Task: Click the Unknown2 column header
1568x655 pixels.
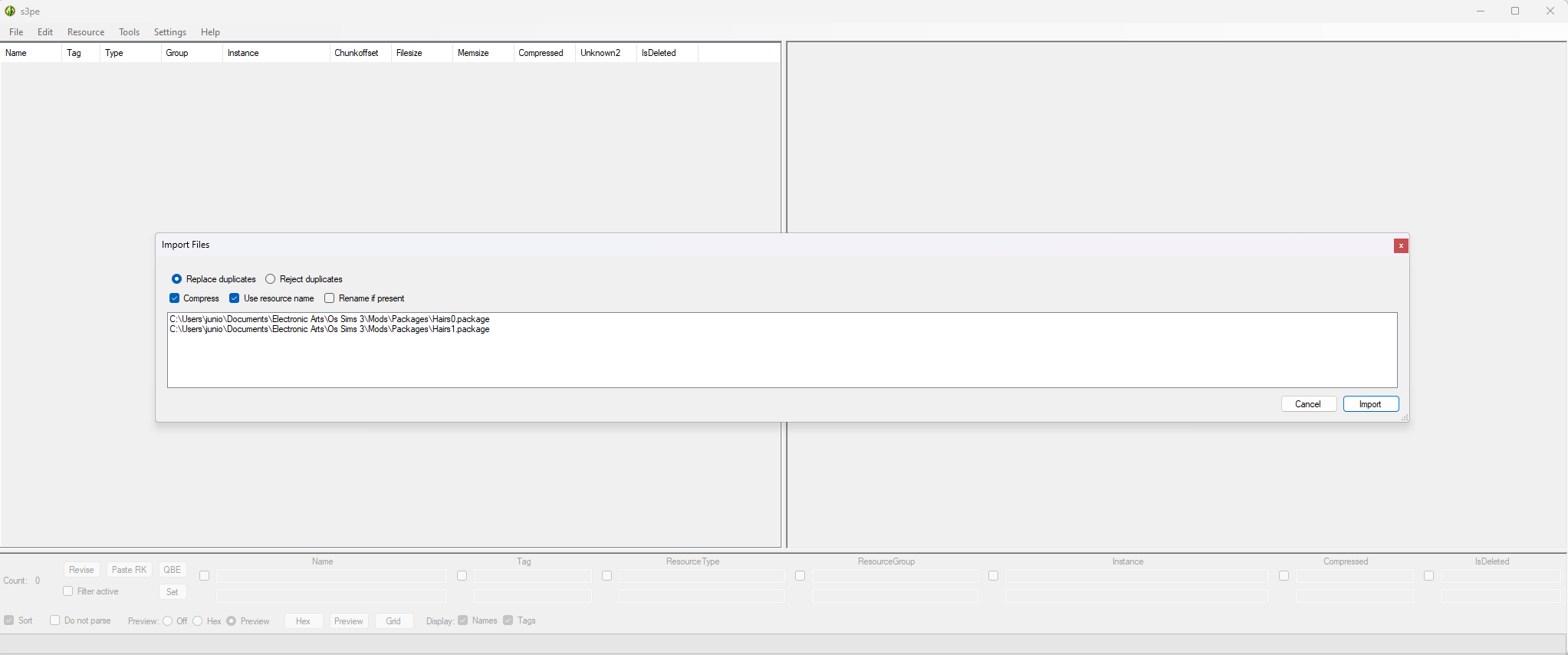Action: pyautogui.click(x=606, y=53)
